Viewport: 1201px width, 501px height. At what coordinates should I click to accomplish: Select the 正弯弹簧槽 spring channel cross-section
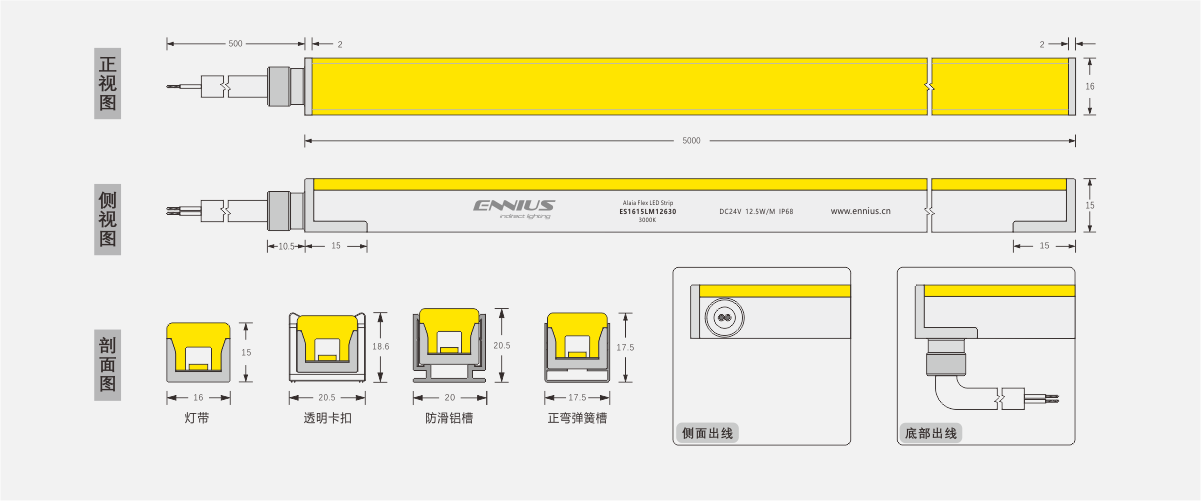[576, 346]
